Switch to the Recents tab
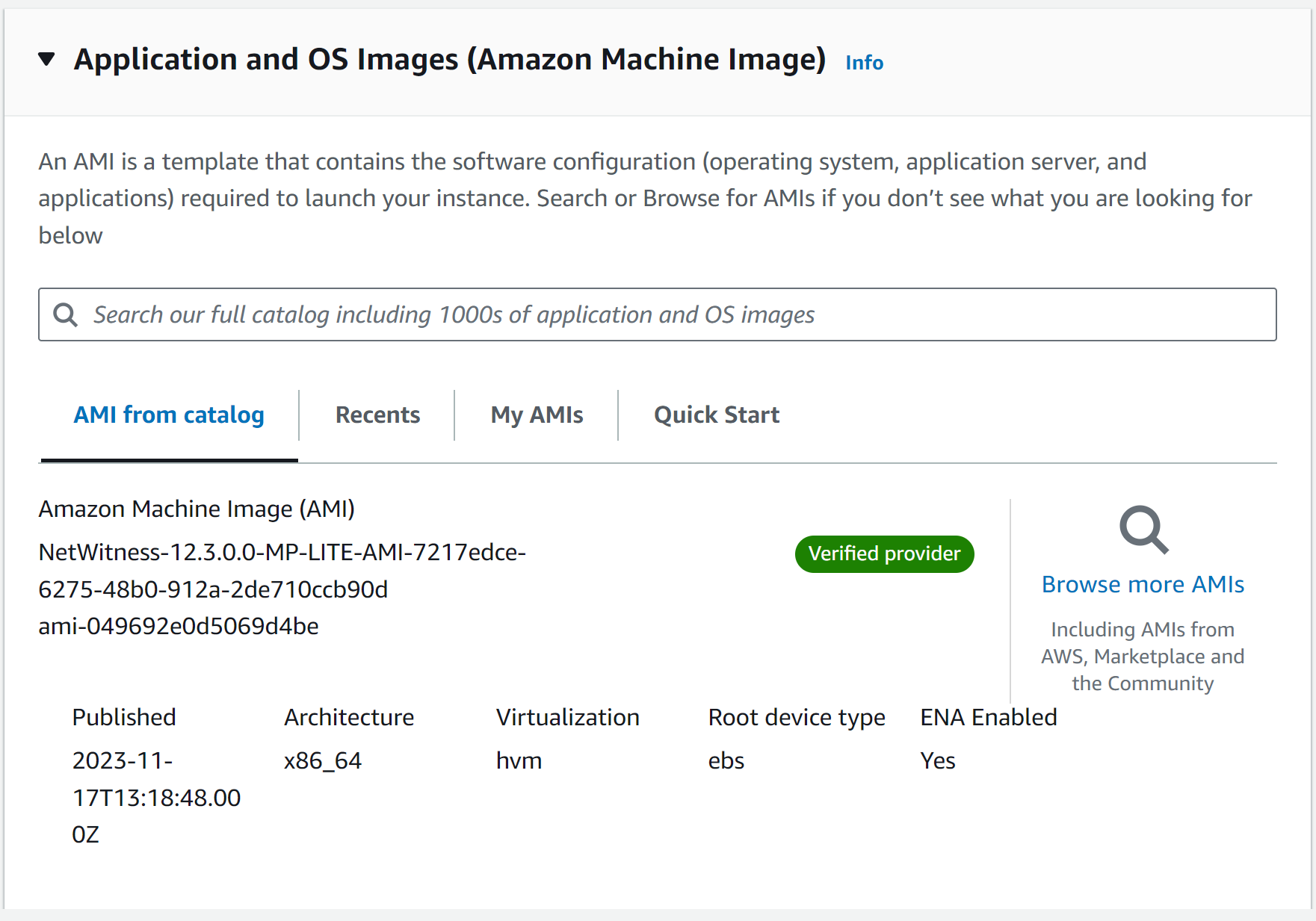The height and width of the screenshot is (921, 1316). pos(377,415)
